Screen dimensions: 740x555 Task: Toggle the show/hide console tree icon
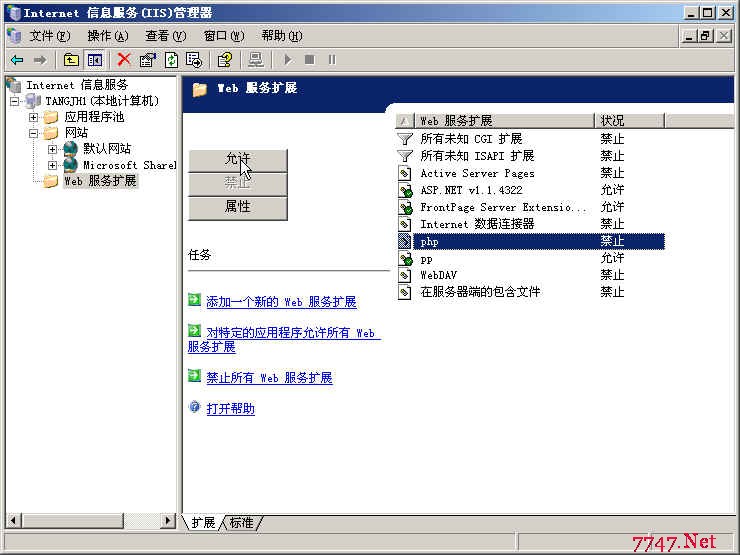pyautogui.click(x=94, y=60)
